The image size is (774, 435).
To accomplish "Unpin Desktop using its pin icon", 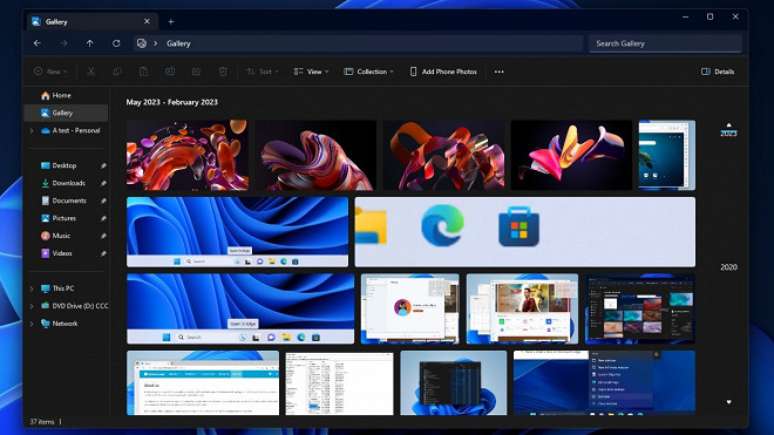I will coord(103,166).
